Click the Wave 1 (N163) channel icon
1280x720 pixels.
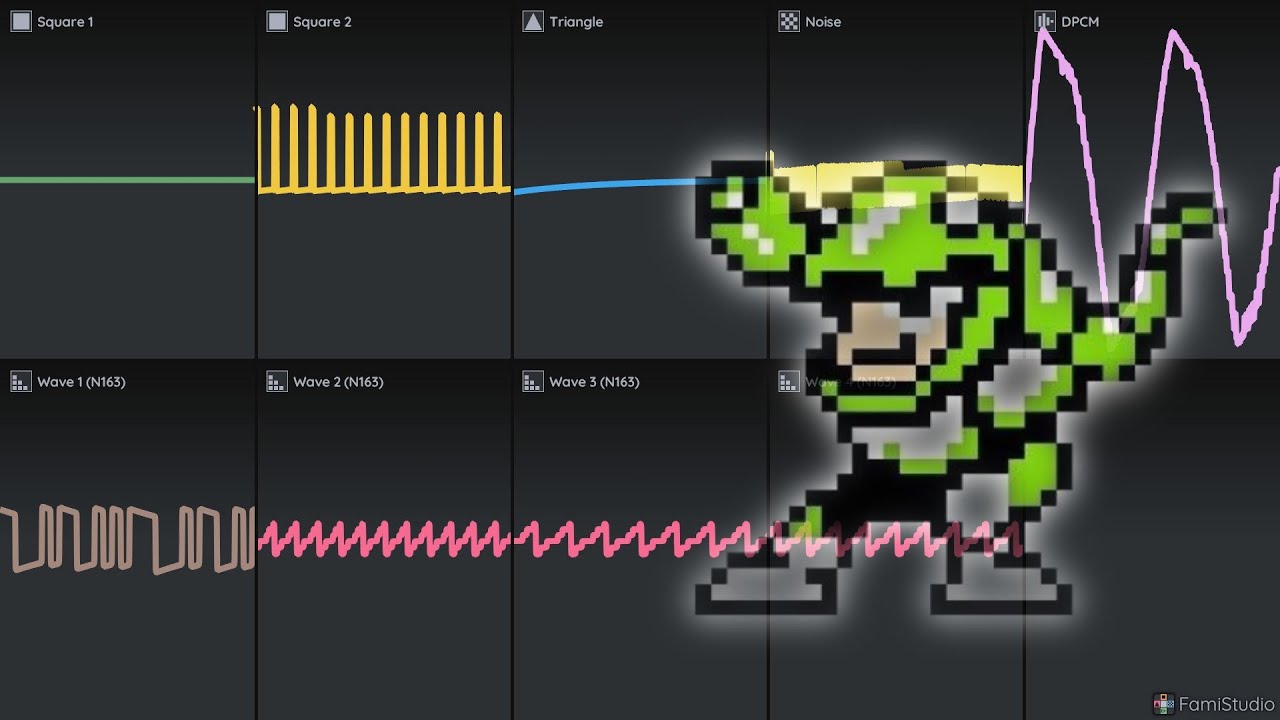(x=21, y=381)
